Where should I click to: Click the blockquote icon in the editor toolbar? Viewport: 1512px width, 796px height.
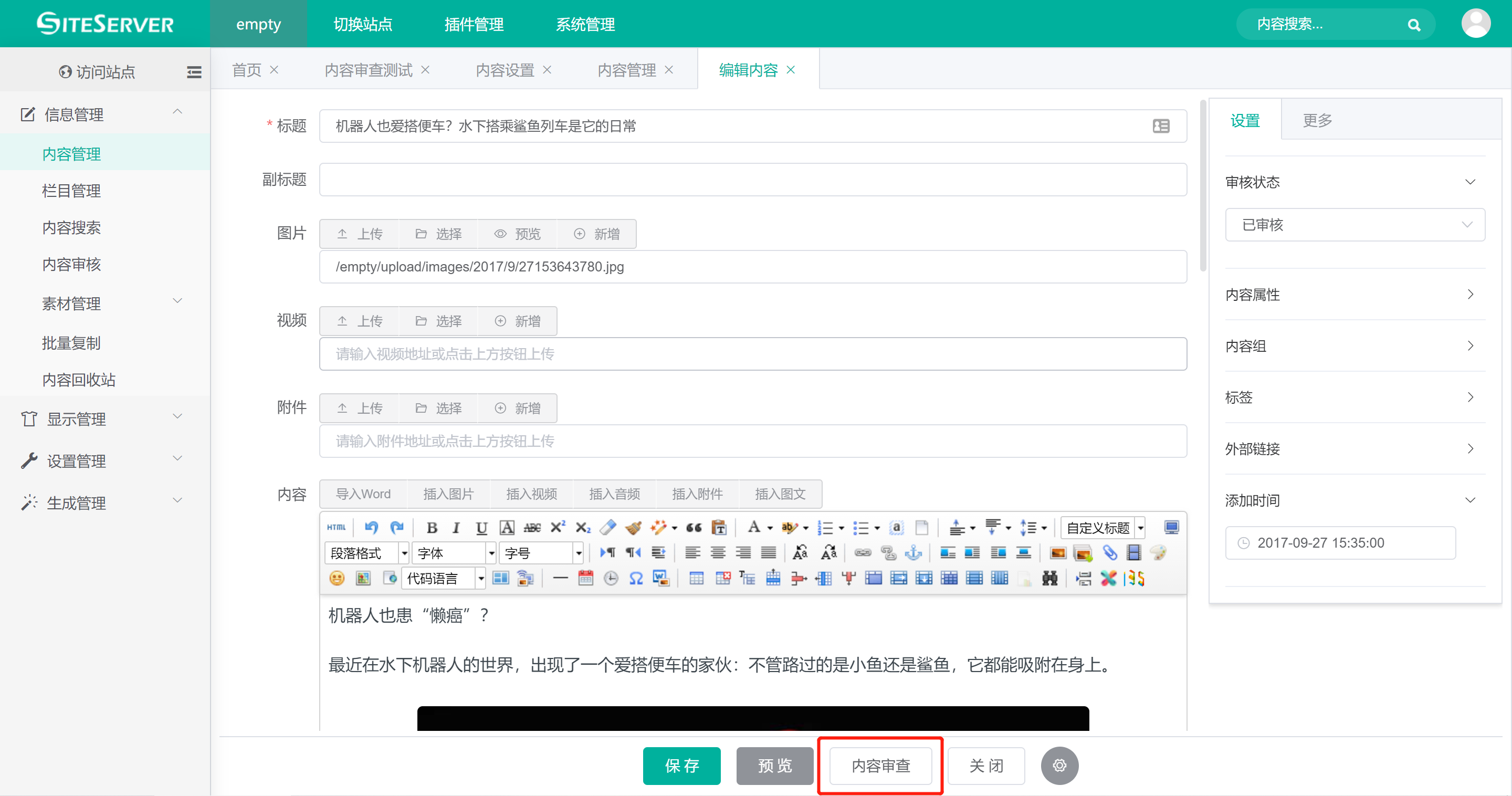694,527
